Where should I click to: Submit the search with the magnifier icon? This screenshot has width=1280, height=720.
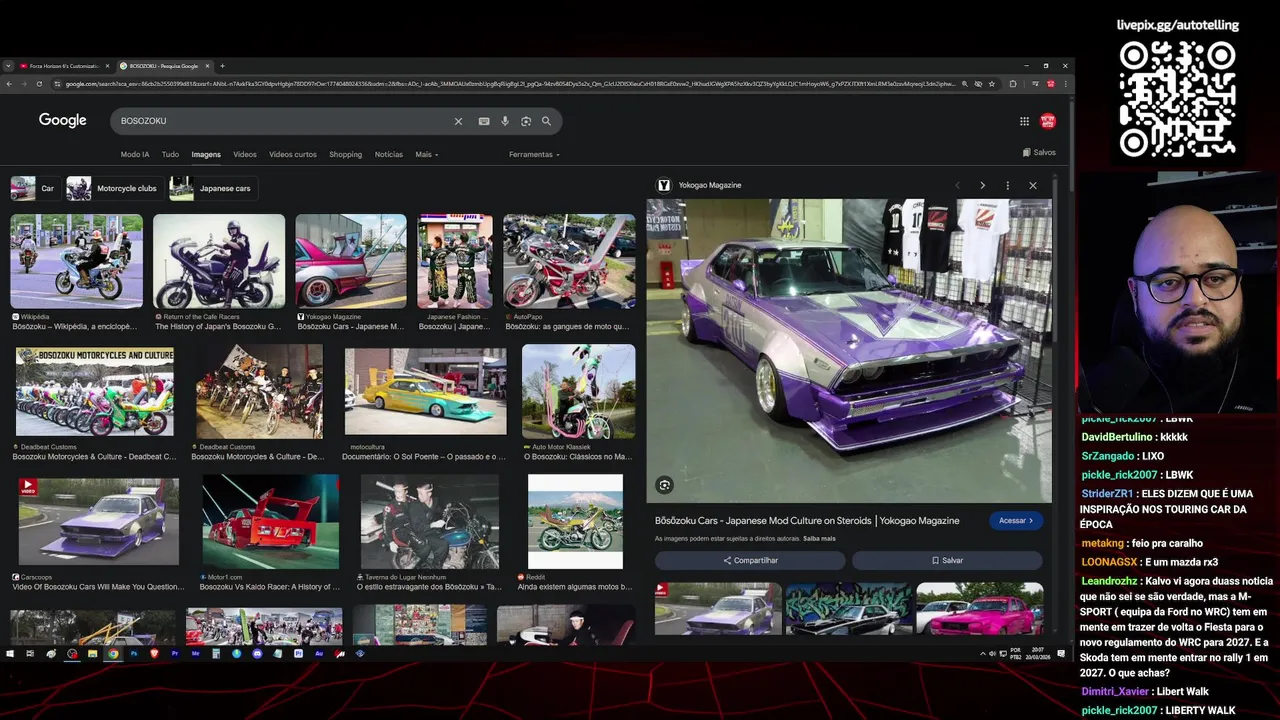point(546,121)
